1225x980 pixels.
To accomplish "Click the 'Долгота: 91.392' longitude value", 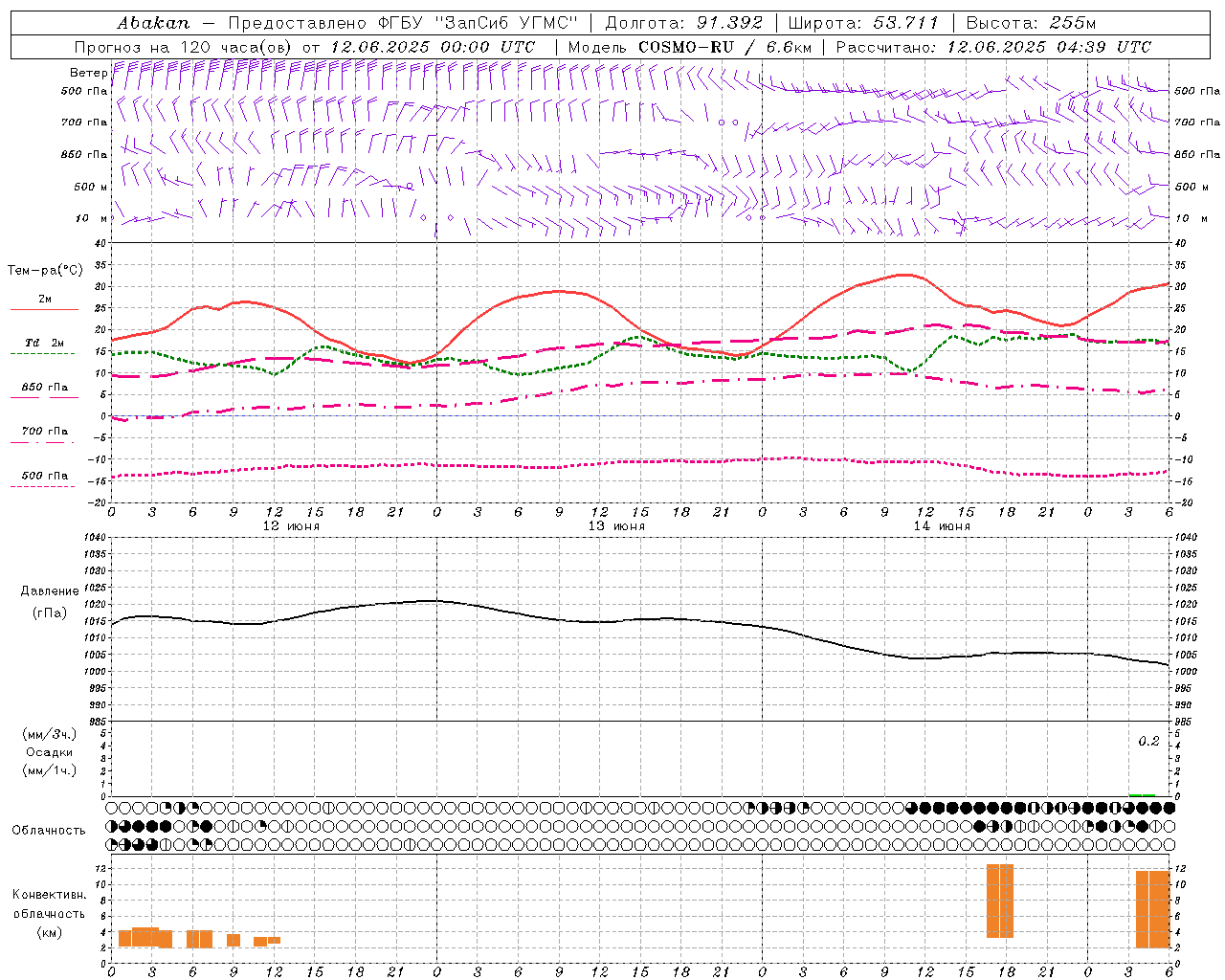I will pyautogui.click(x=683, y=23).
